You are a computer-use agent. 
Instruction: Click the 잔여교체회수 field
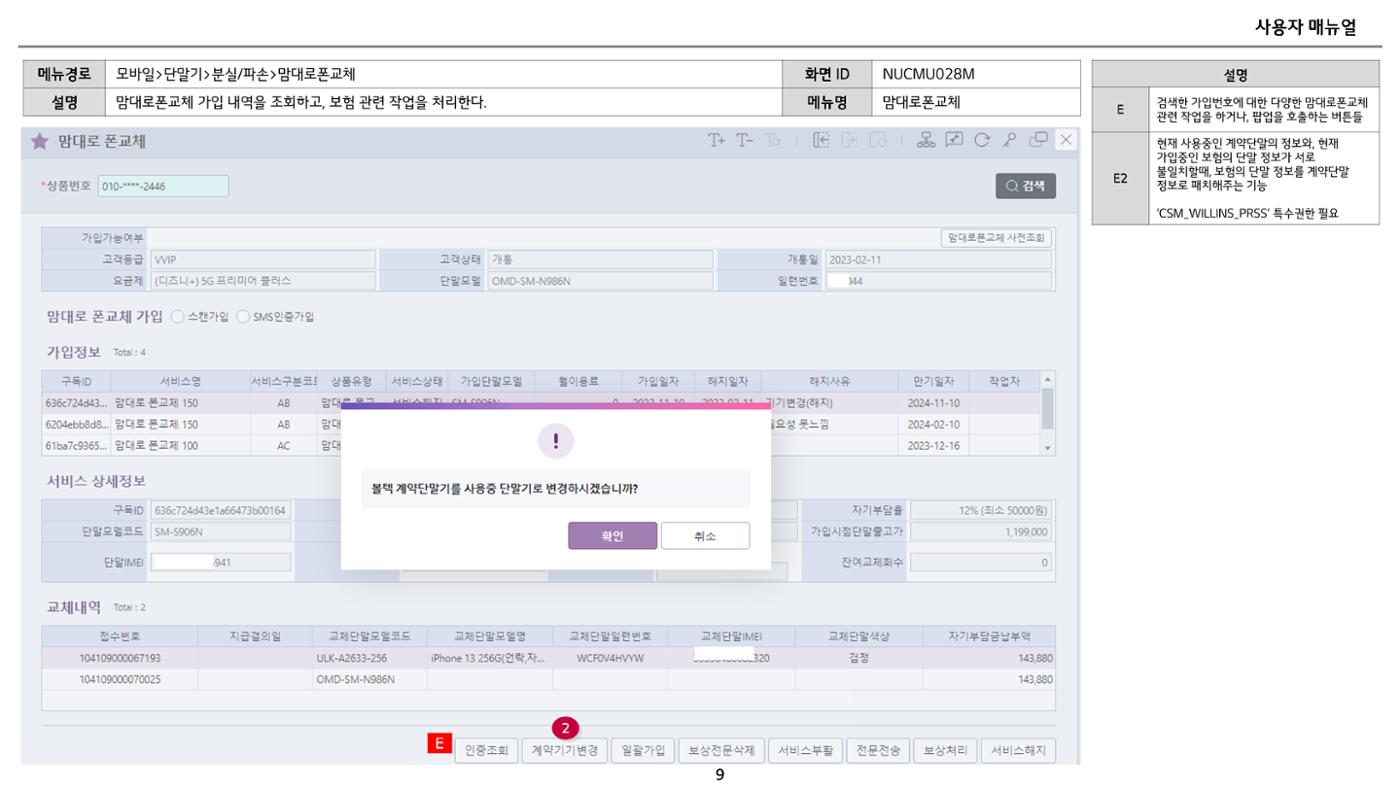(x=981, y=562)
